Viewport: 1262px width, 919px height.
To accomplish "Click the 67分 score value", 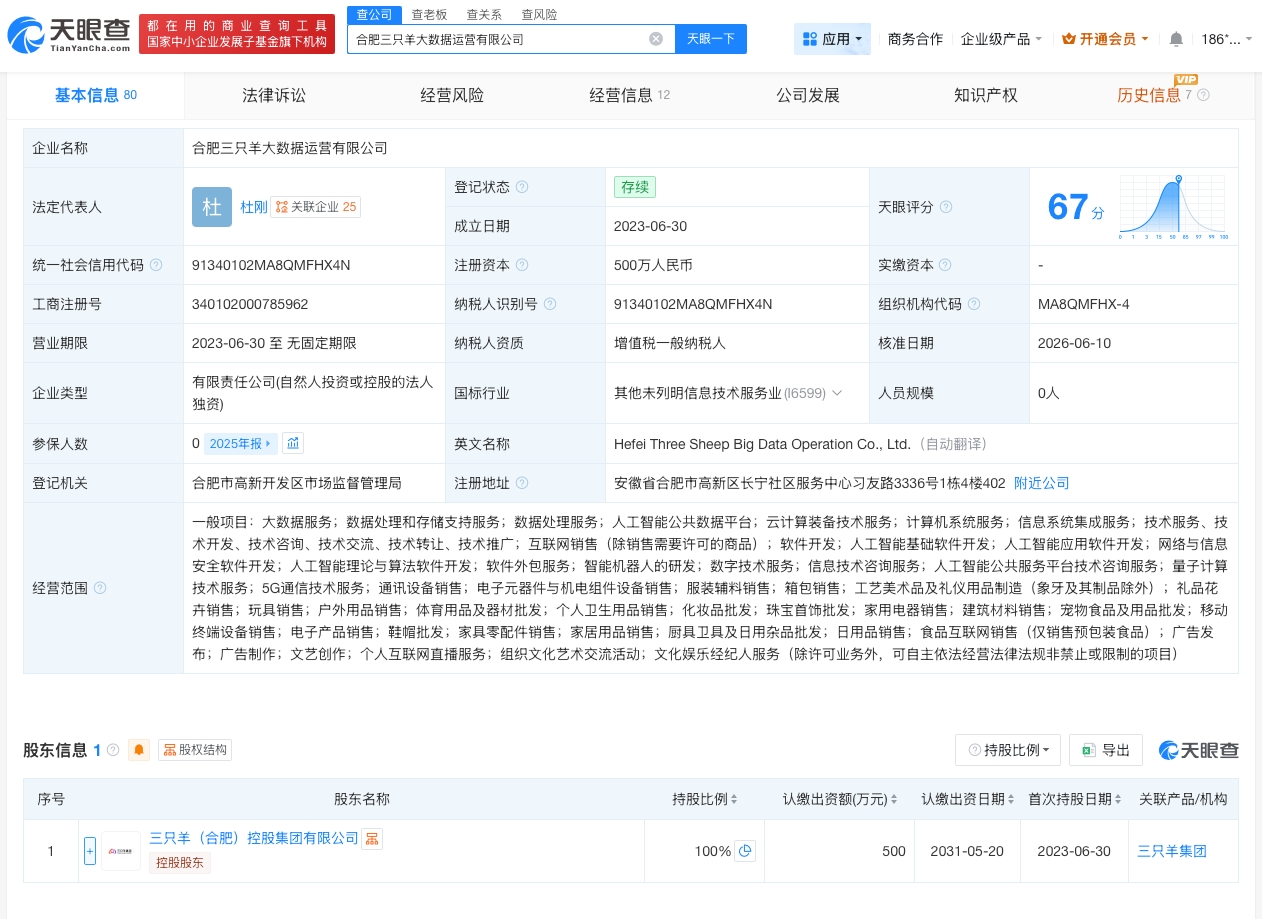I will click(x=1076, y=207).
